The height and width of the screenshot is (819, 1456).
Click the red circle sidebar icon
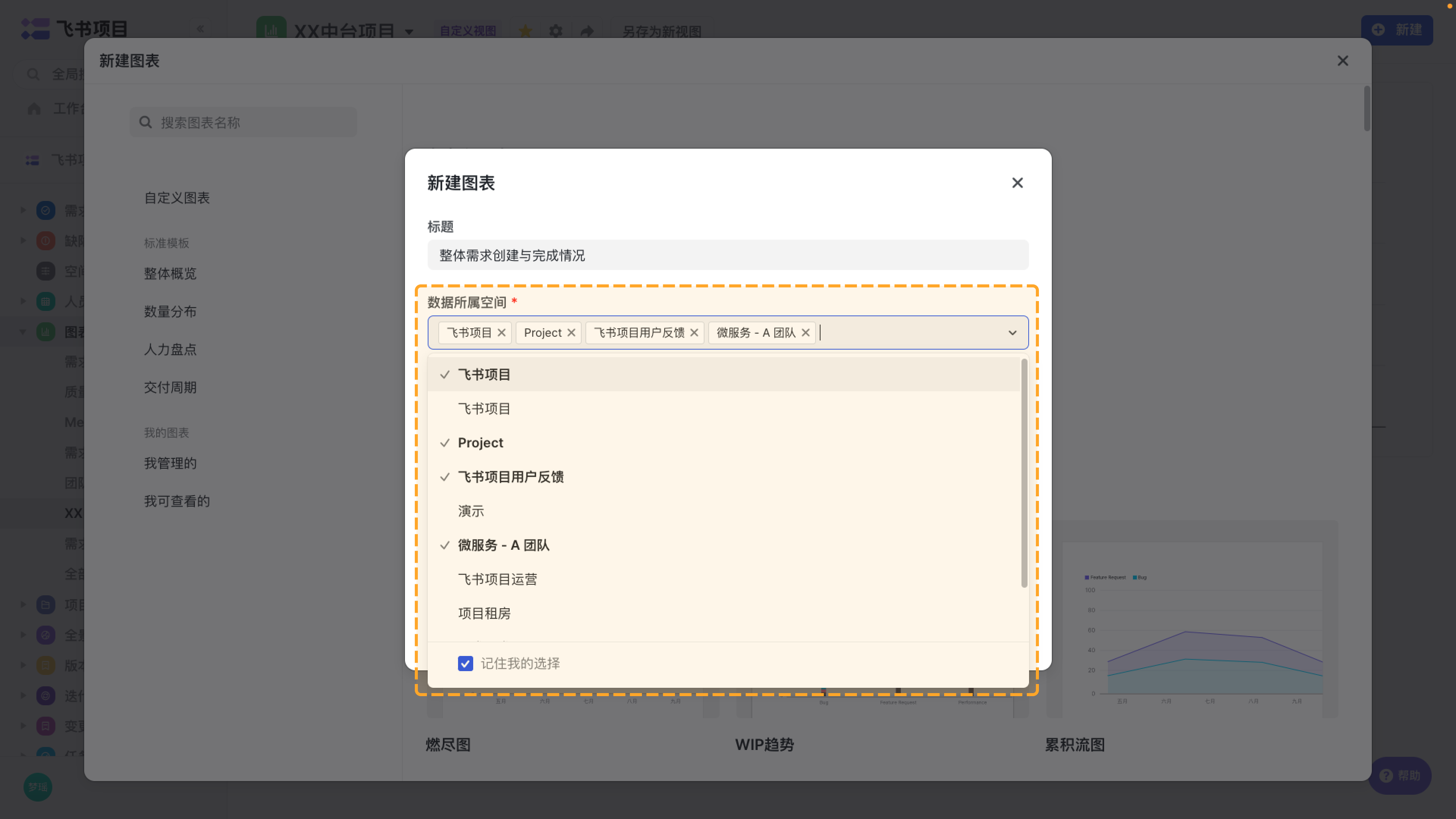46,241
